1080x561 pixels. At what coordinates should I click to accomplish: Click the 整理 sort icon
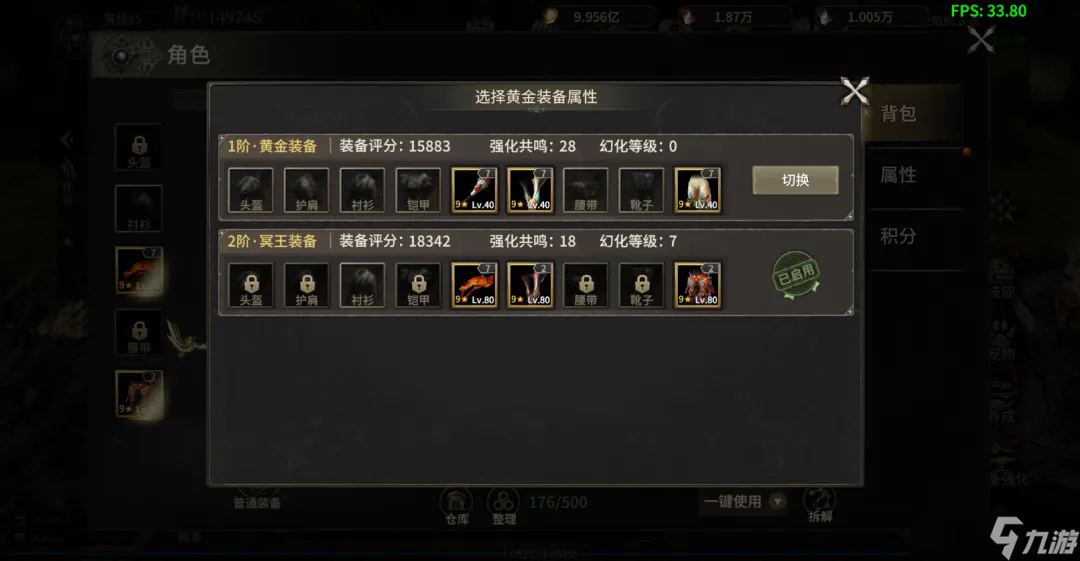(x=503, y=507)
